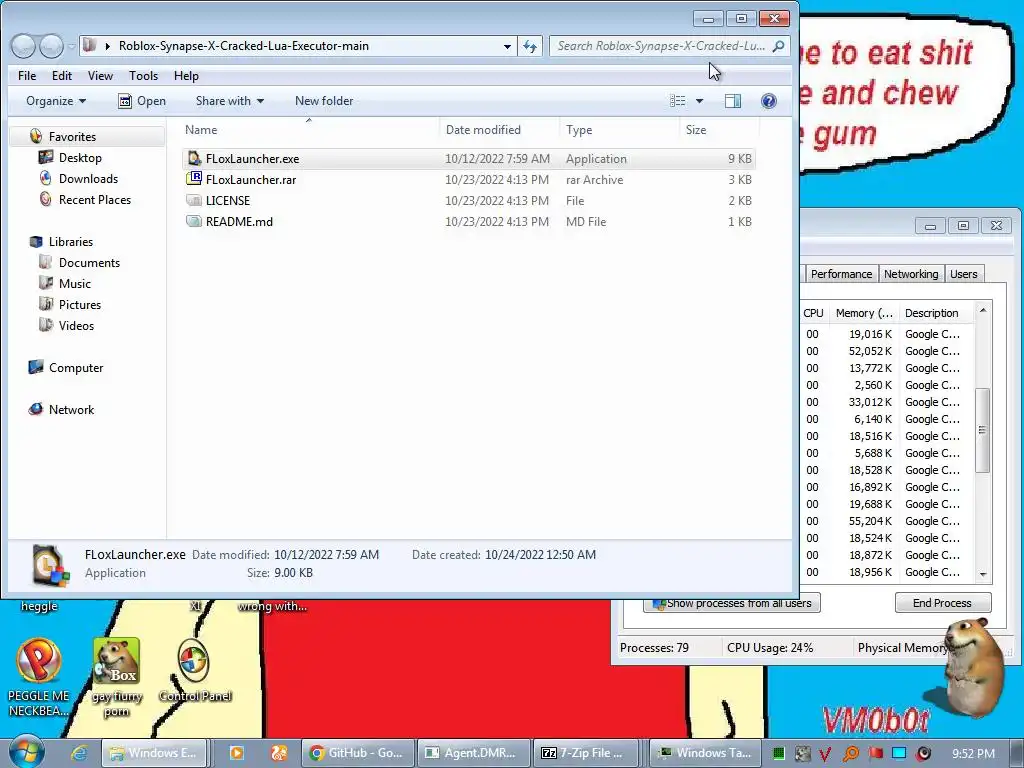Click Show processes from all users

[x=732, y=603]
